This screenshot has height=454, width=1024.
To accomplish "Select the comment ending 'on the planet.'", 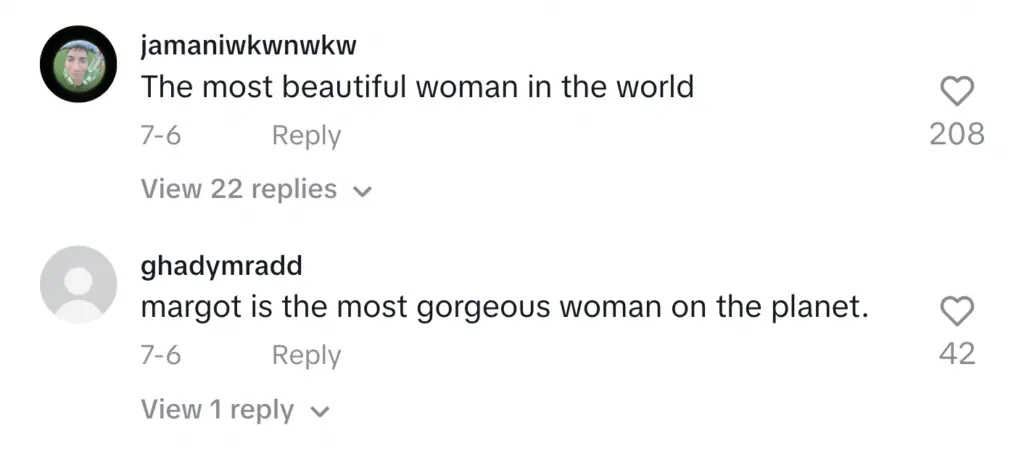I will [503, 308].
